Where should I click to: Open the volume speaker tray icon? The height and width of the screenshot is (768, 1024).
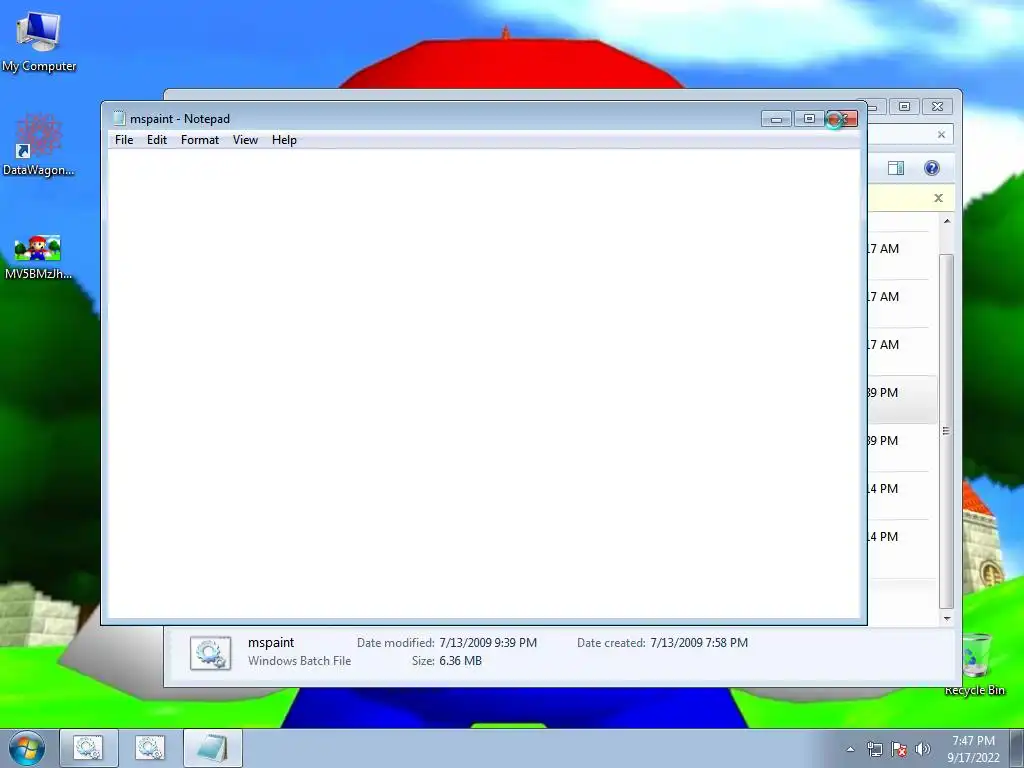pyautogui.click(x=922, y=749)
